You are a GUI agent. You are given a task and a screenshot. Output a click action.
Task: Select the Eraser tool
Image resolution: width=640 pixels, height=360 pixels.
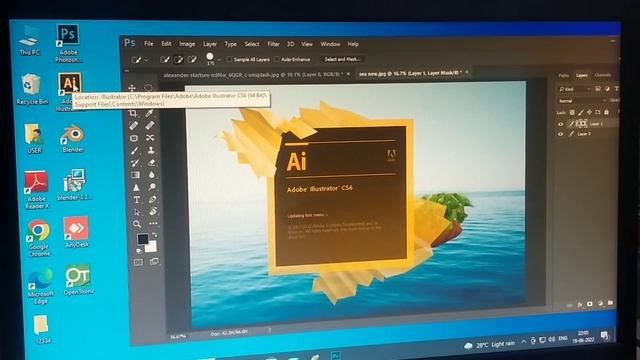coord(151,162)
